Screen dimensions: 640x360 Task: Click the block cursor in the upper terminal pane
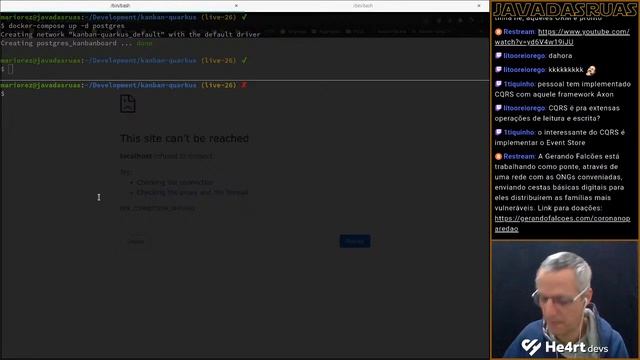pos(11,69)
